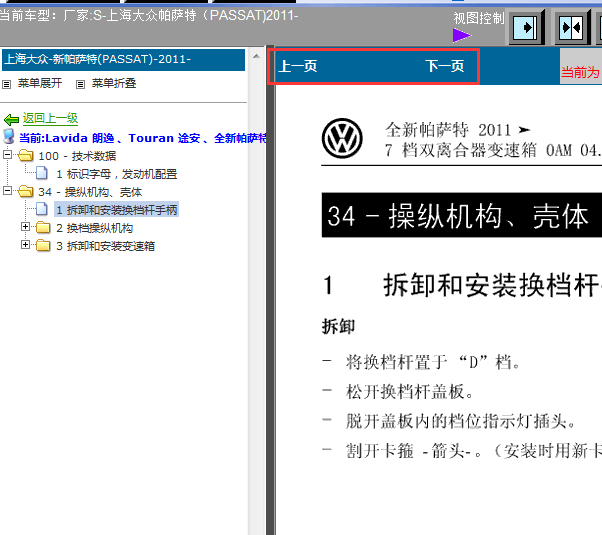Select 2 换档操纵机构 tree item

[x=94, y=228]
